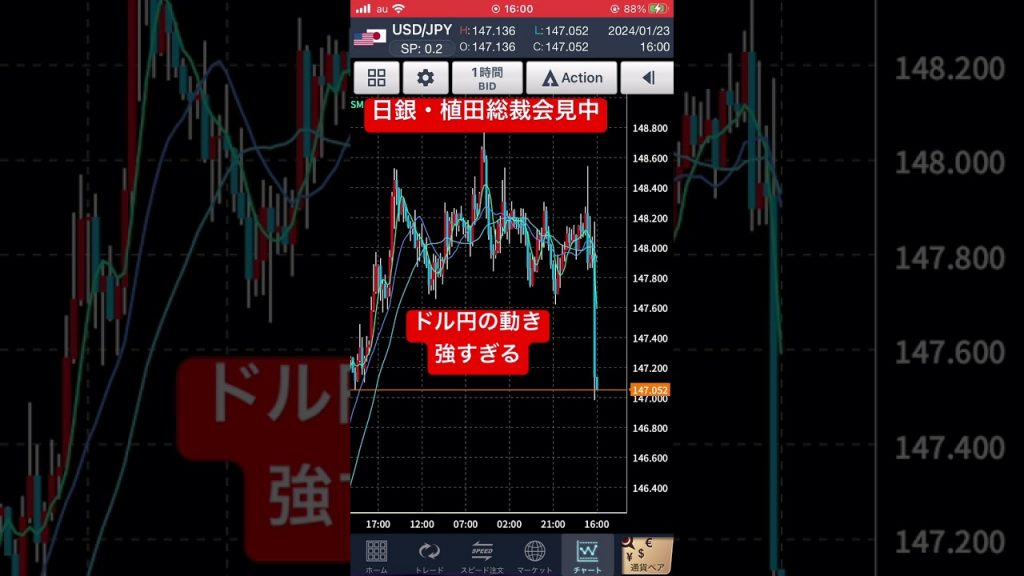Open the Trade tab icon
The height and width of the screenshot is (576, 1024).
(429, 554)
